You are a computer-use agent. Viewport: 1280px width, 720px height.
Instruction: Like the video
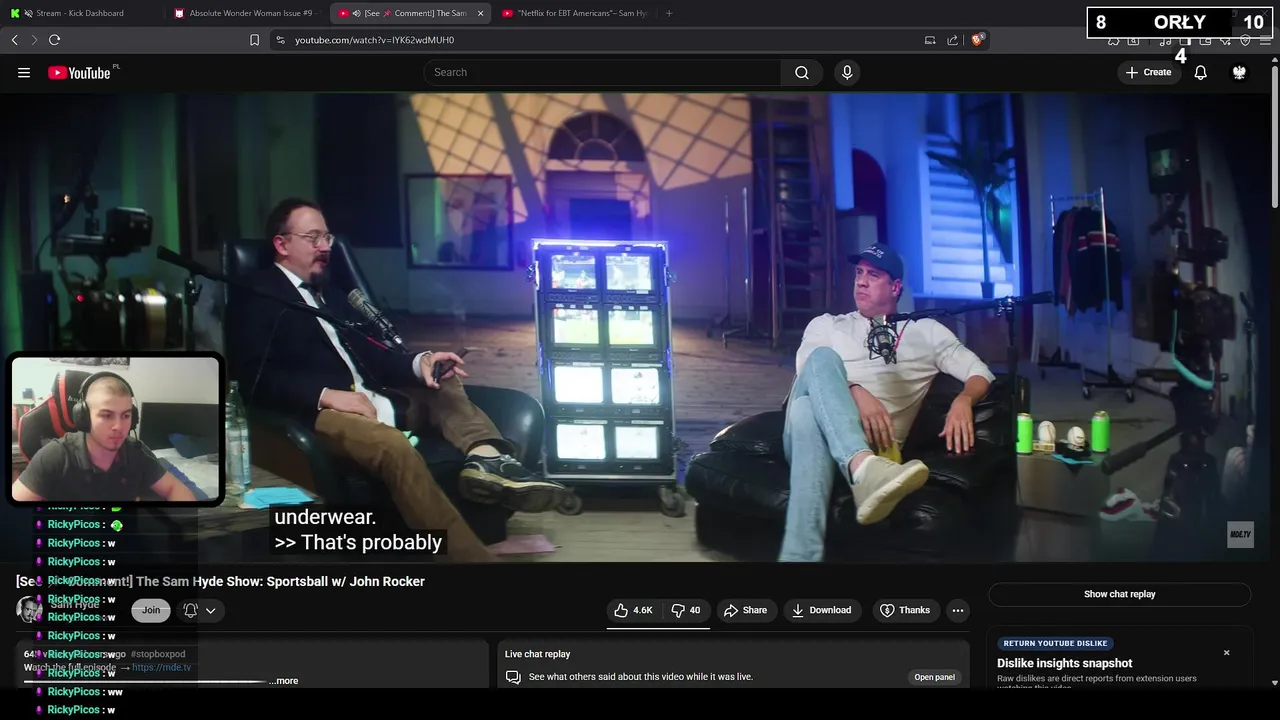point(633,610)
